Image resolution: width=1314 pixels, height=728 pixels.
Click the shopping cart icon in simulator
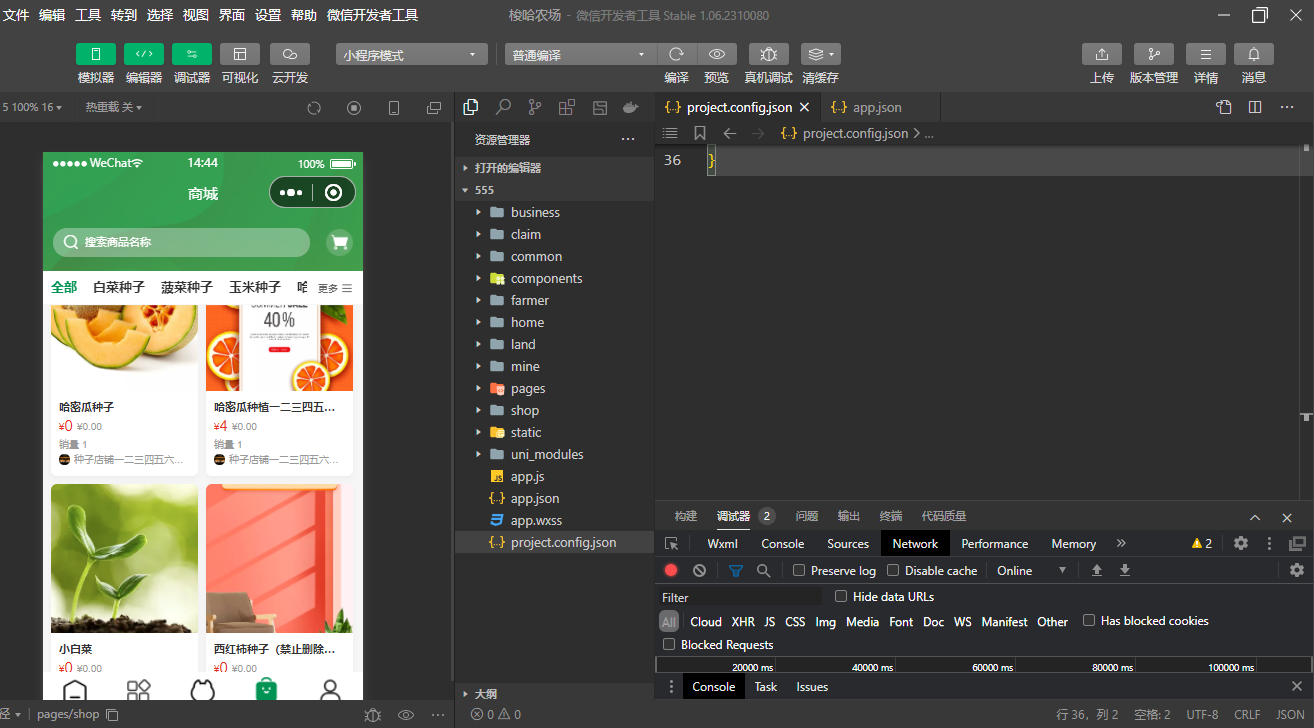click(x=340, y=242)
